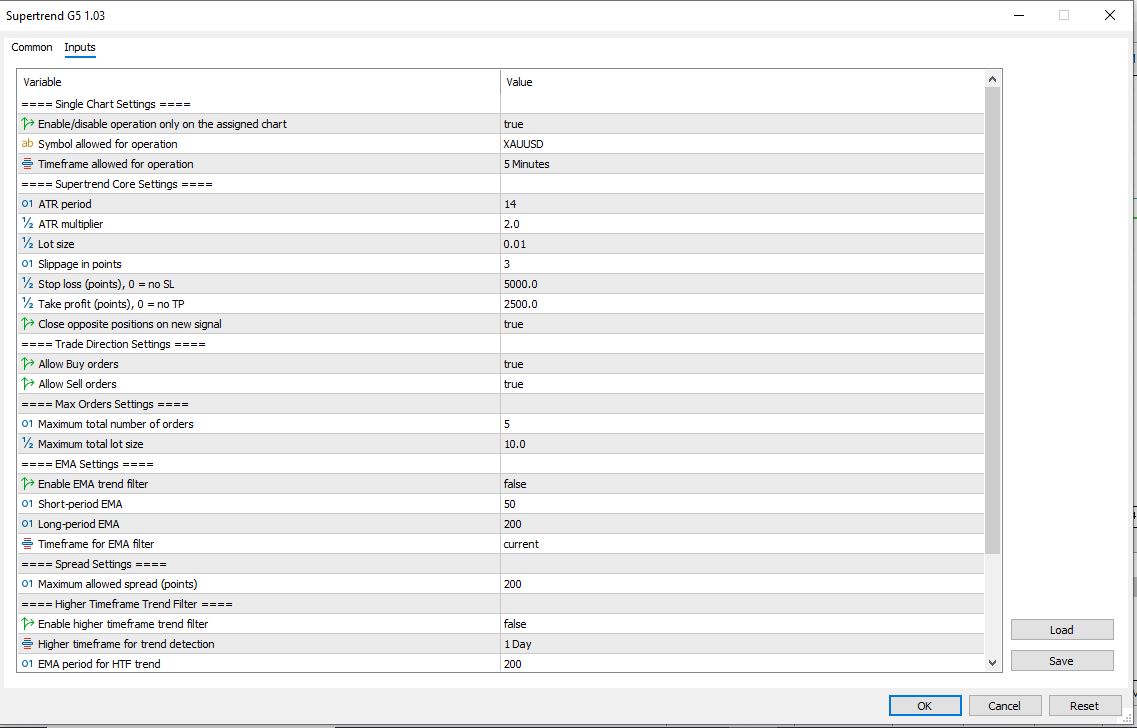Click the Lot size fraction icon
Viewport: 1137px width, 728px height.
(x=27, y=244)
